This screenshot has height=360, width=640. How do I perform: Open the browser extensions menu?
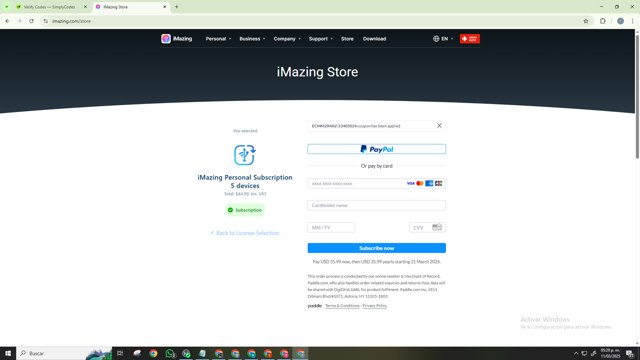(x=602, y=21)
